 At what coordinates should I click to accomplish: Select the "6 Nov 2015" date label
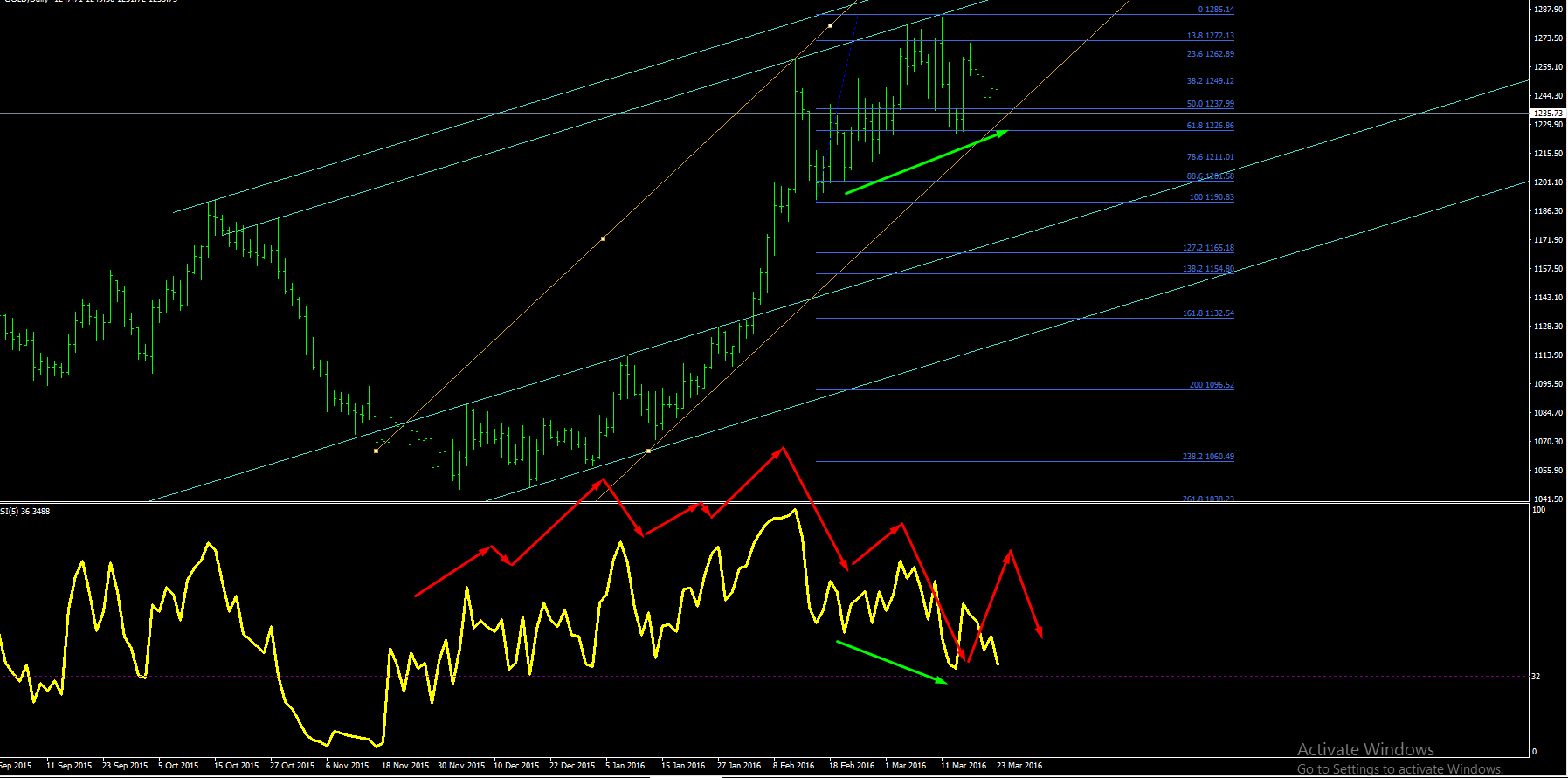[348, 766]
